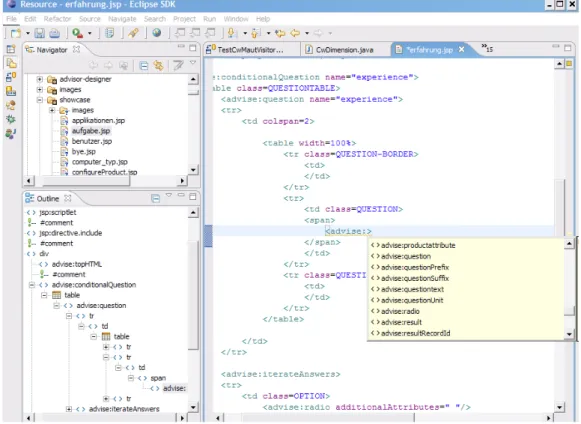Screen dimensions: 581x424
Task: Open the External Tools dropdown arrow
Action: point(90,33)
